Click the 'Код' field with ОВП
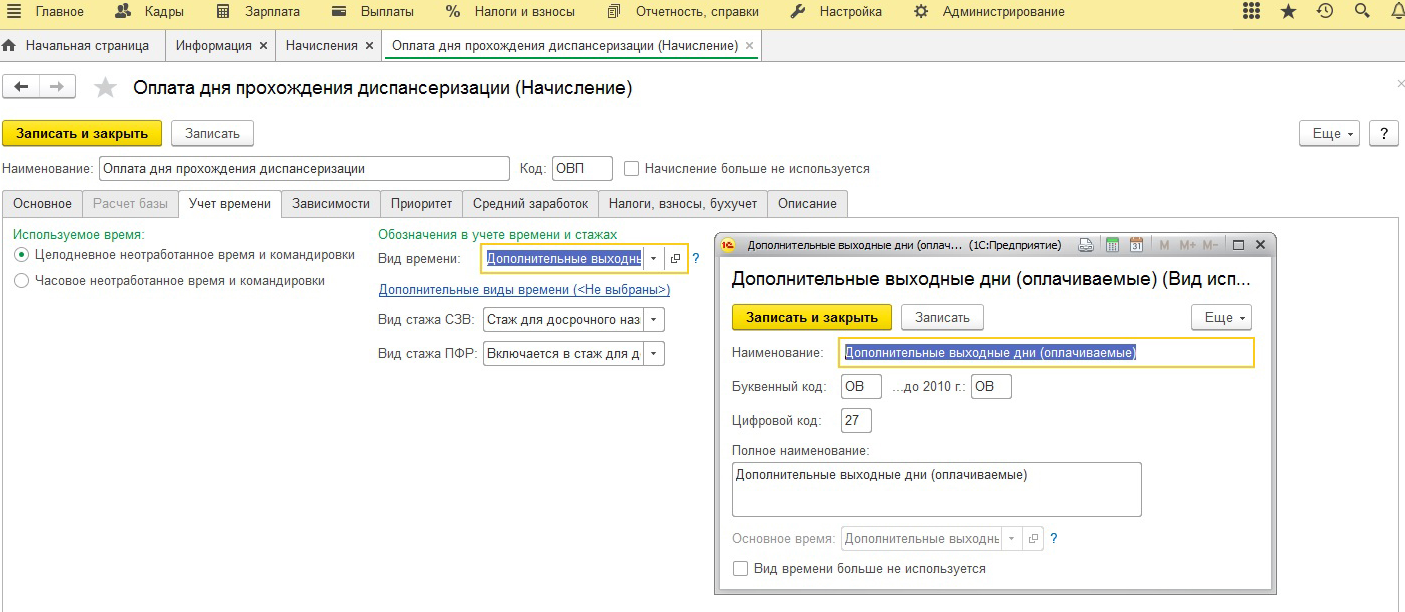Image resolution: width=1405 pixels, height=612 pixels. (582, 169)
